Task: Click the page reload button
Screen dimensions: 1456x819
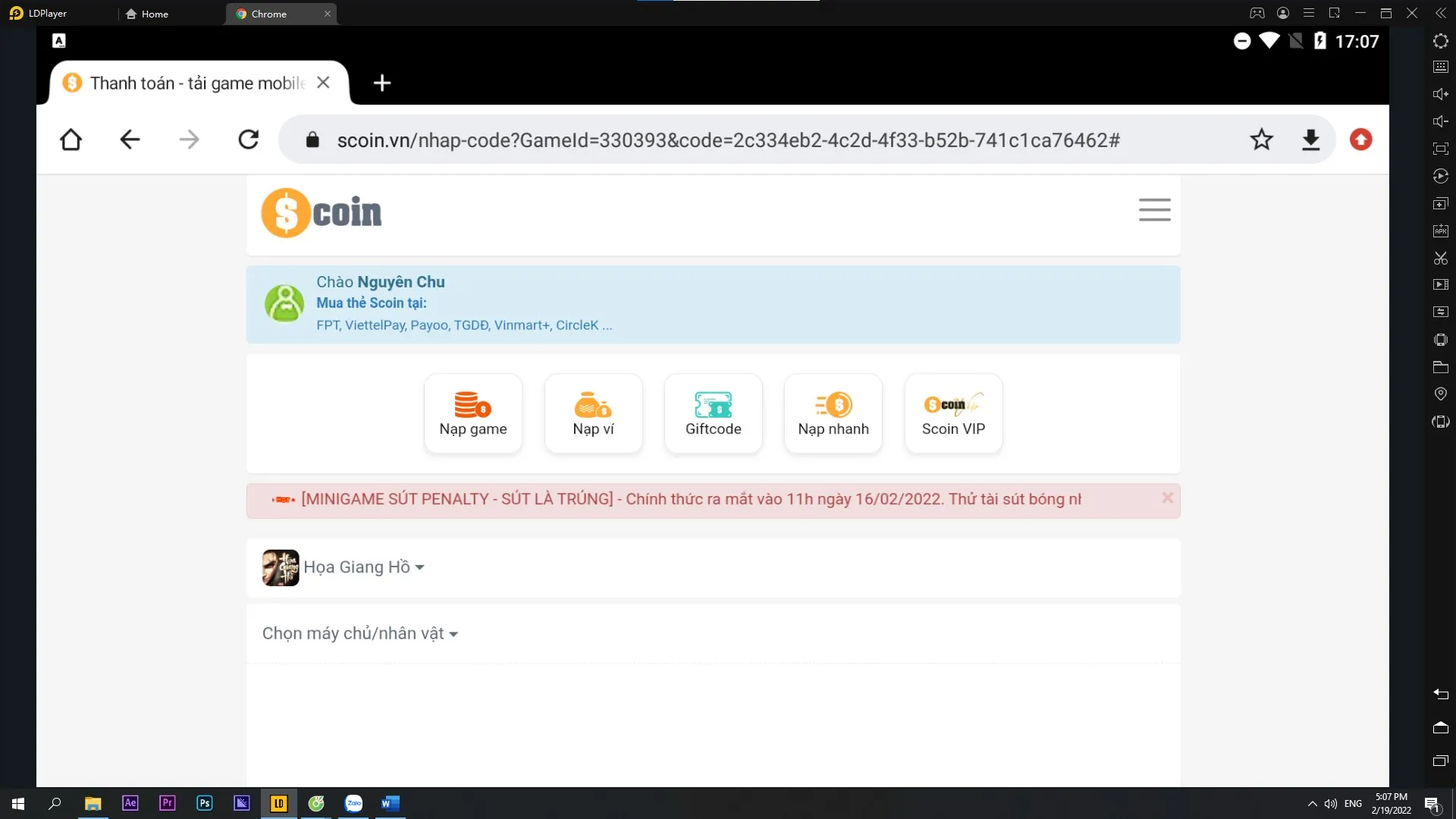Action: coord(248,139)
